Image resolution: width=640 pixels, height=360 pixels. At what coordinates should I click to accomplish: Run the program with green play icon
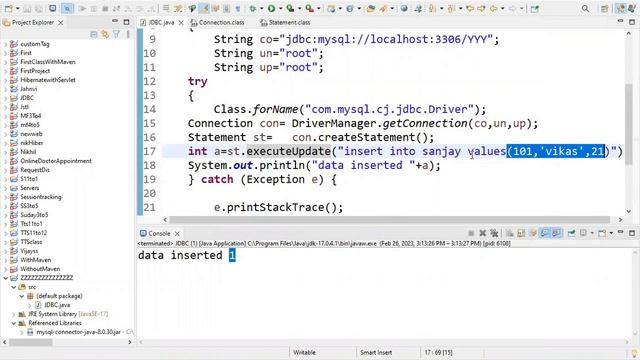(x=271, y=9)
